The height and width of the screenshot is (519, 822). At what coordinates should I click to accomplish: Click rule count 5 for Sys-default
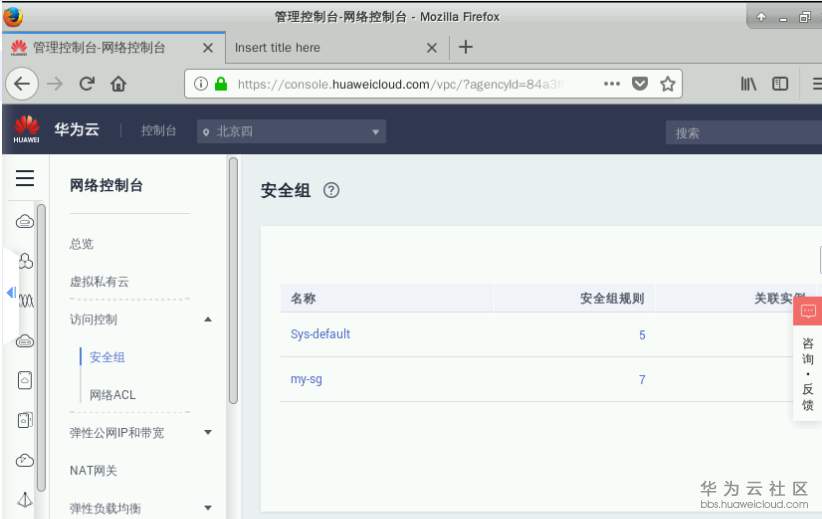click(642, 335)
